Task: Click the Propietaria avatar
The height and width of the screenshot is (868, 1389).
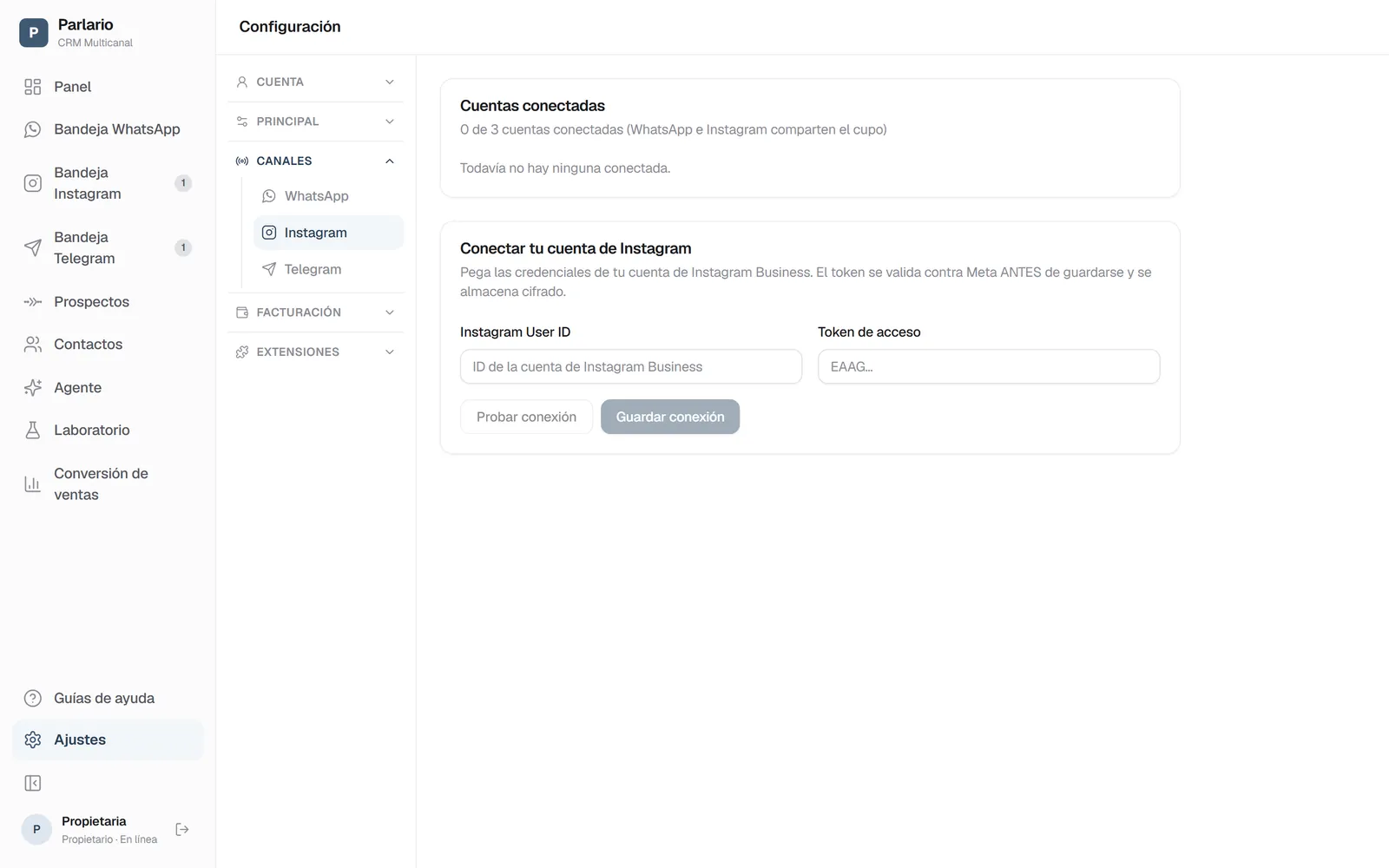Action: pyautogui.click(x=36, y=830)
